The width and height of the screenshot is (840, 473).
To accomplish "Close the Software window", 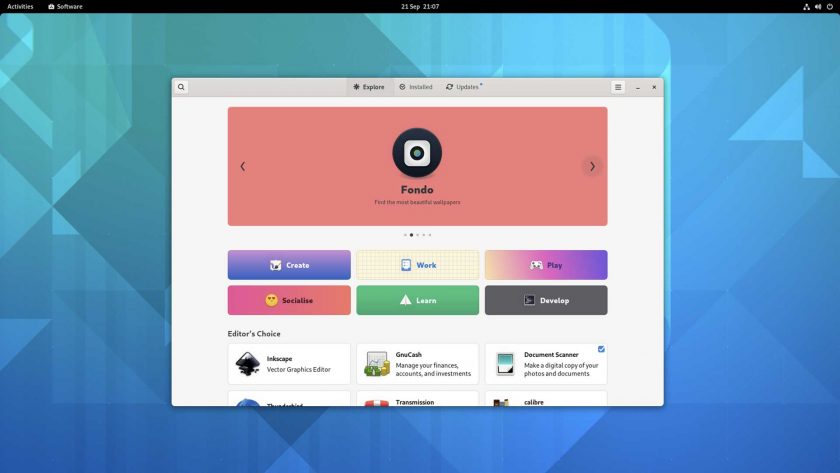I will [654, 87].
